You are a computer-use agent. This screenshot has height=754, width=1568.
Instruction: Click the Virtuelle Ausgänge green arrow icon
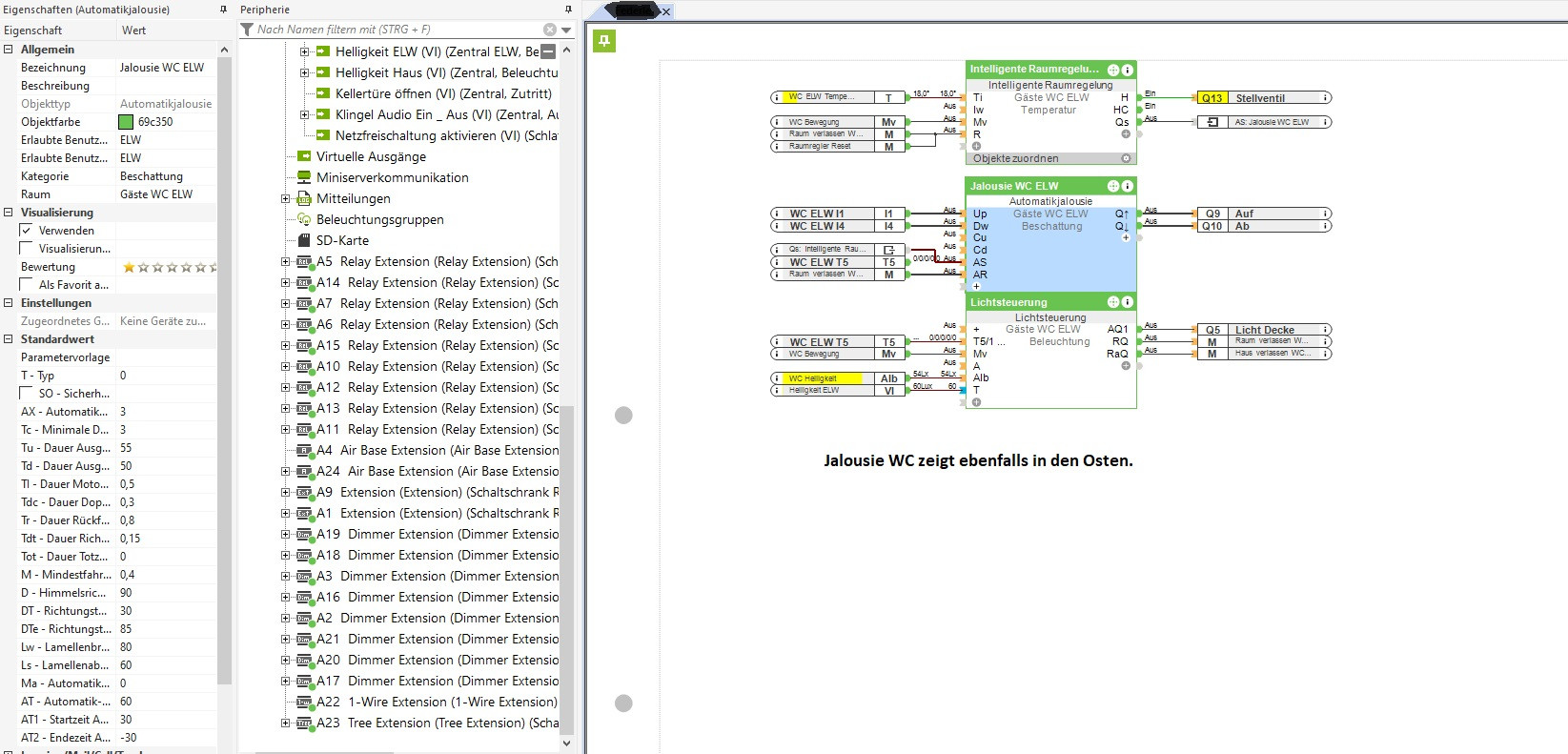[304, 156]
